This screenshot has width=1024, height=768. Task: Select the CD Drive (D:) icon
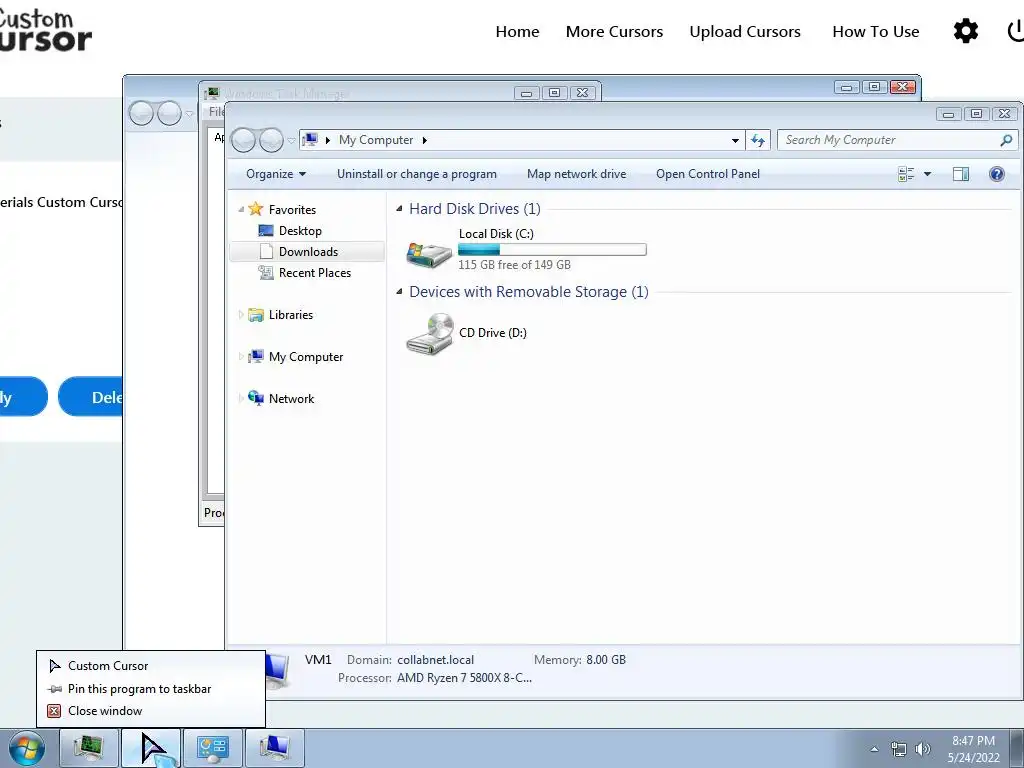click(x=430, y=334)
